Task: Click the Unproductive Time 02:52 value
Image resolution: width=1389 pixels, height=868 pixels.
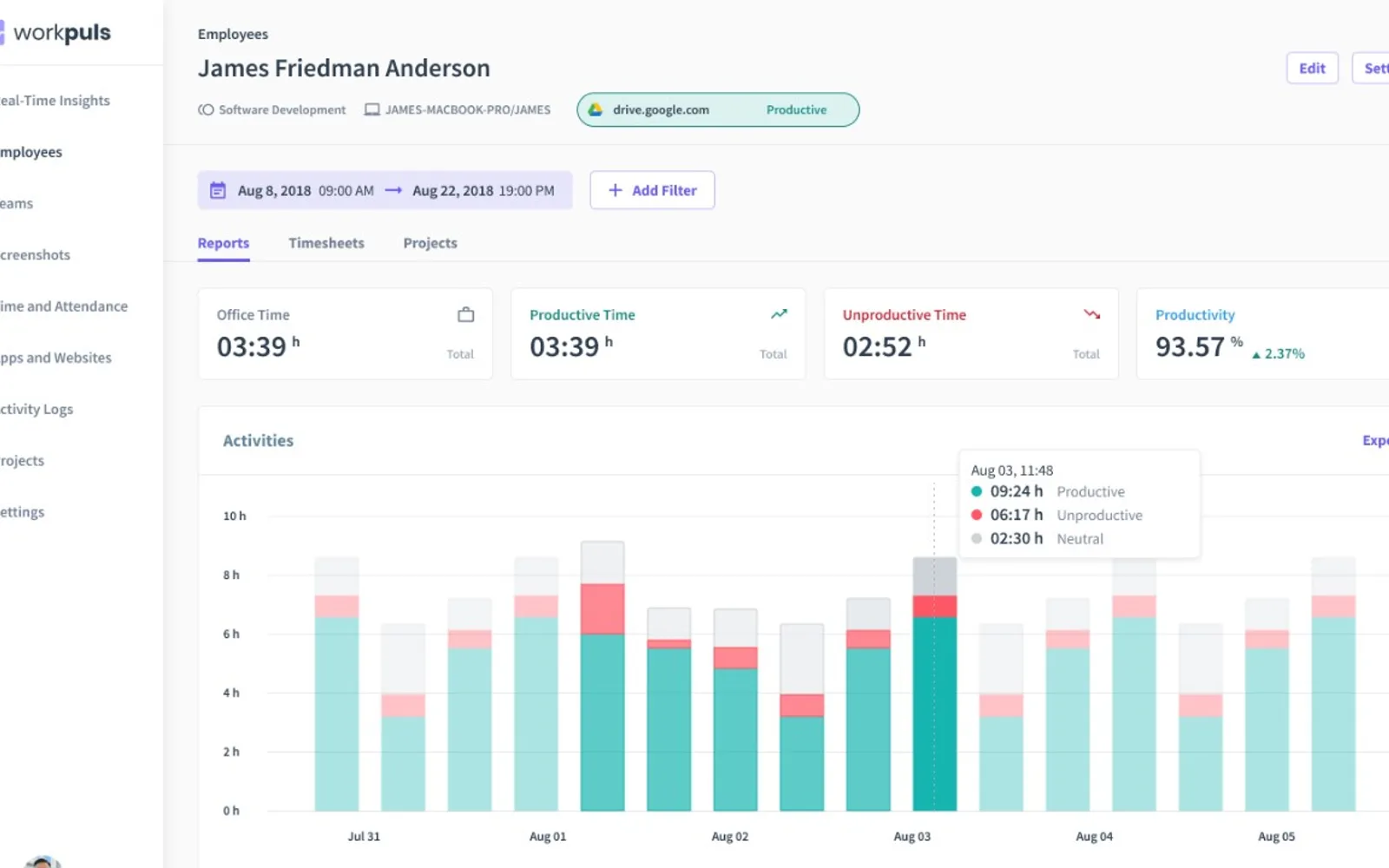Action: 884,346
